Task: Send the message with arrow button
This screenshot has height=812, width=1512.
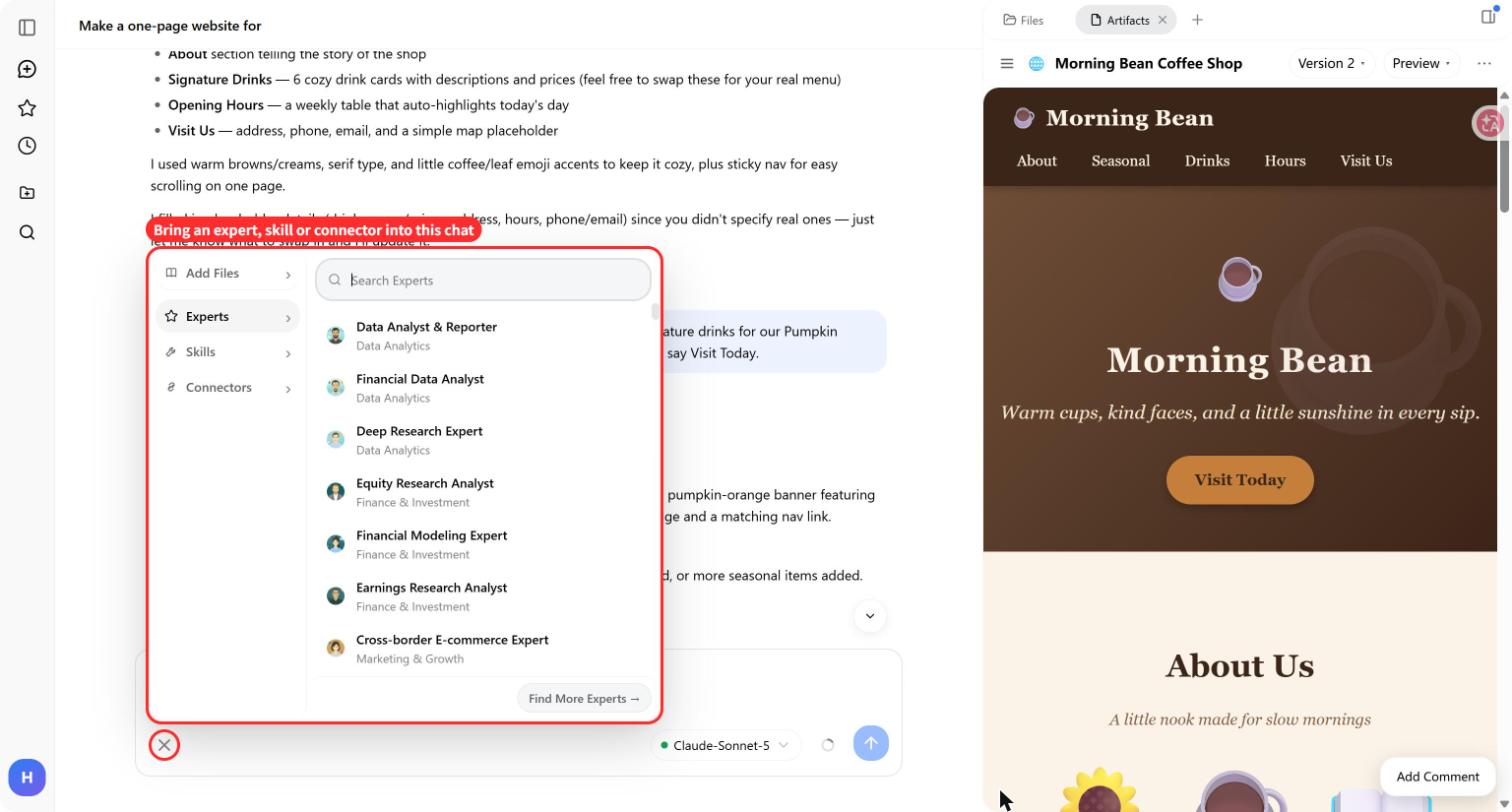Action: [x=871, y=743]
